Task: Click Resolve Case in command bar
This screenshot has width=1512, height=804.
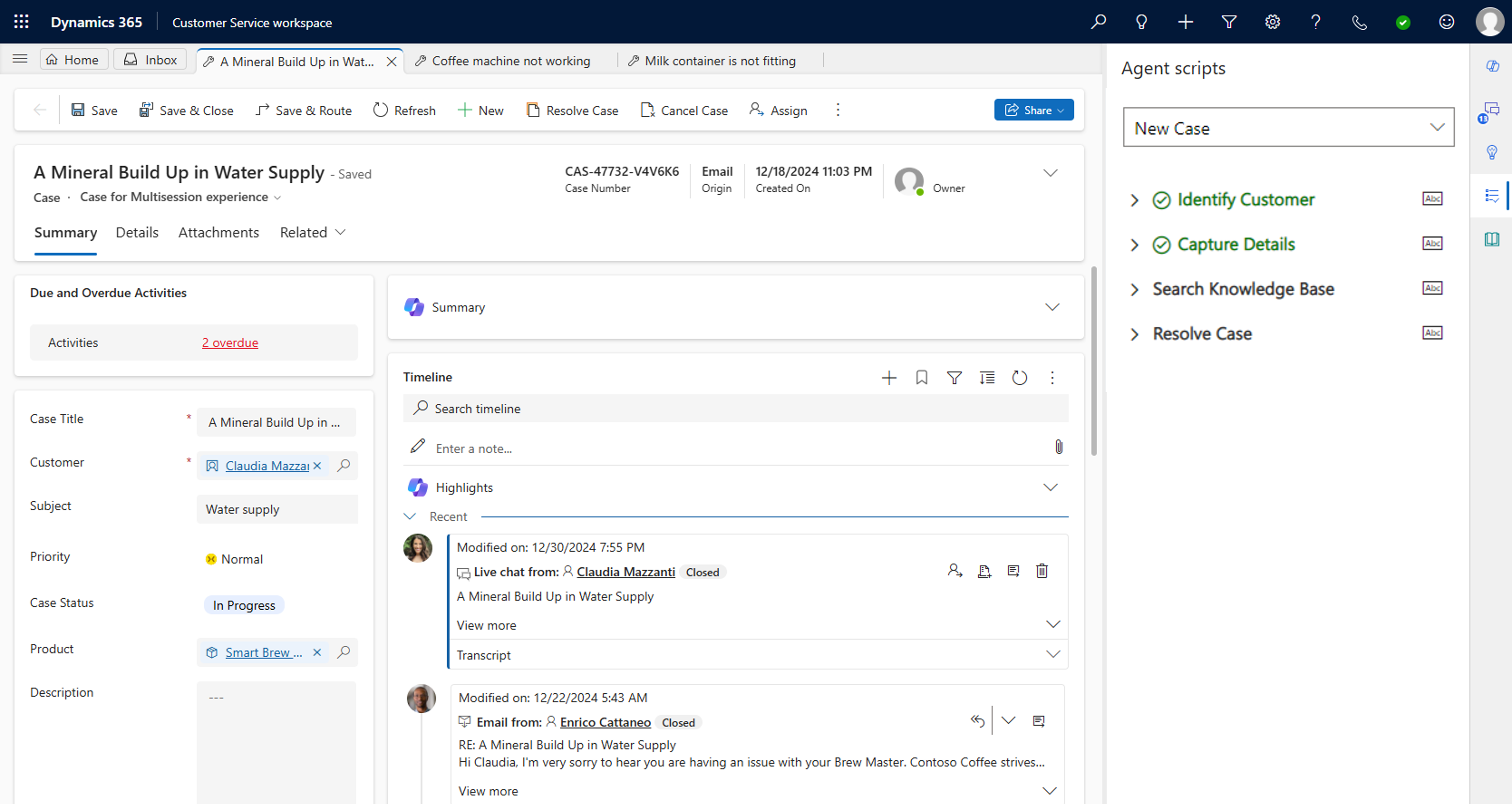Action: pos(572,110)
